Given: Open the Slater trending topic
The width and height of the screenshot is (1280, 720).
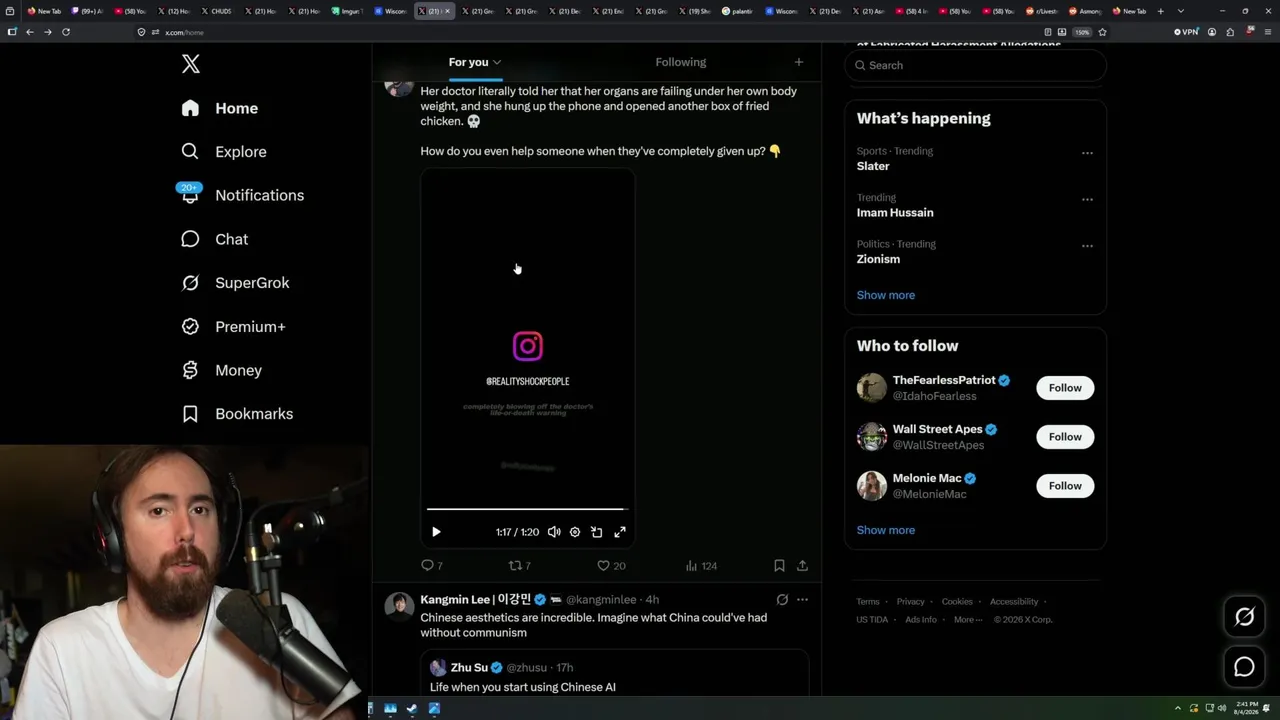Looking at the screenshot, I should [x=873, y=166].
